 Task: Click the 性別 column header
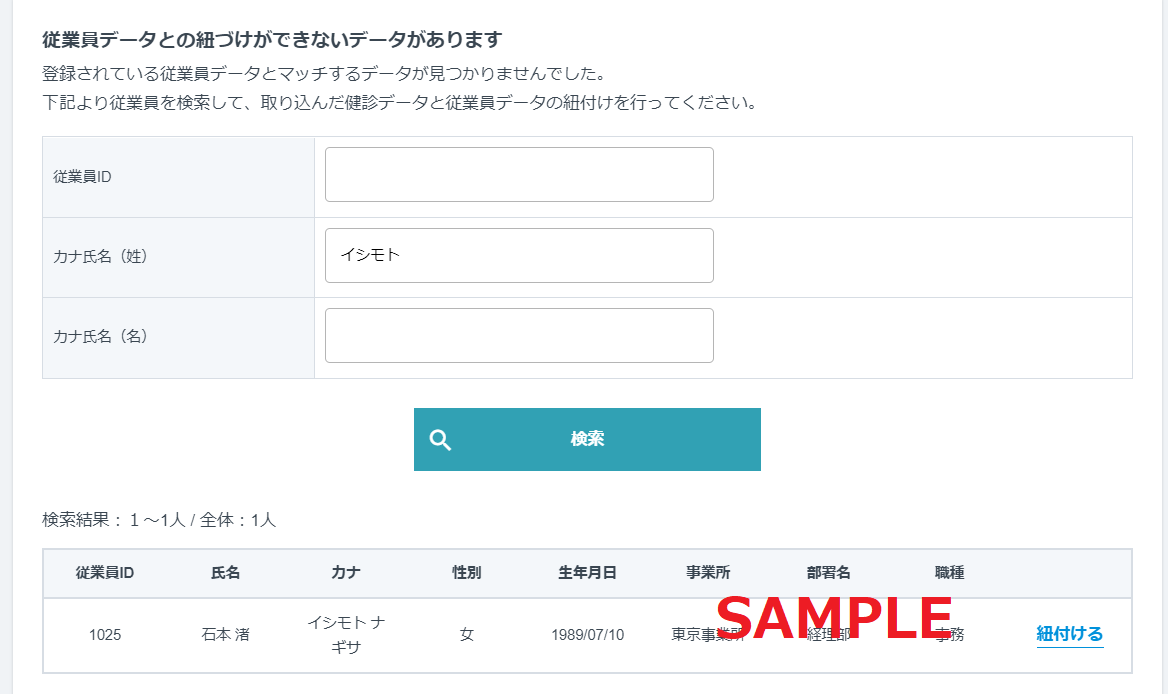[x=467, y=573]
